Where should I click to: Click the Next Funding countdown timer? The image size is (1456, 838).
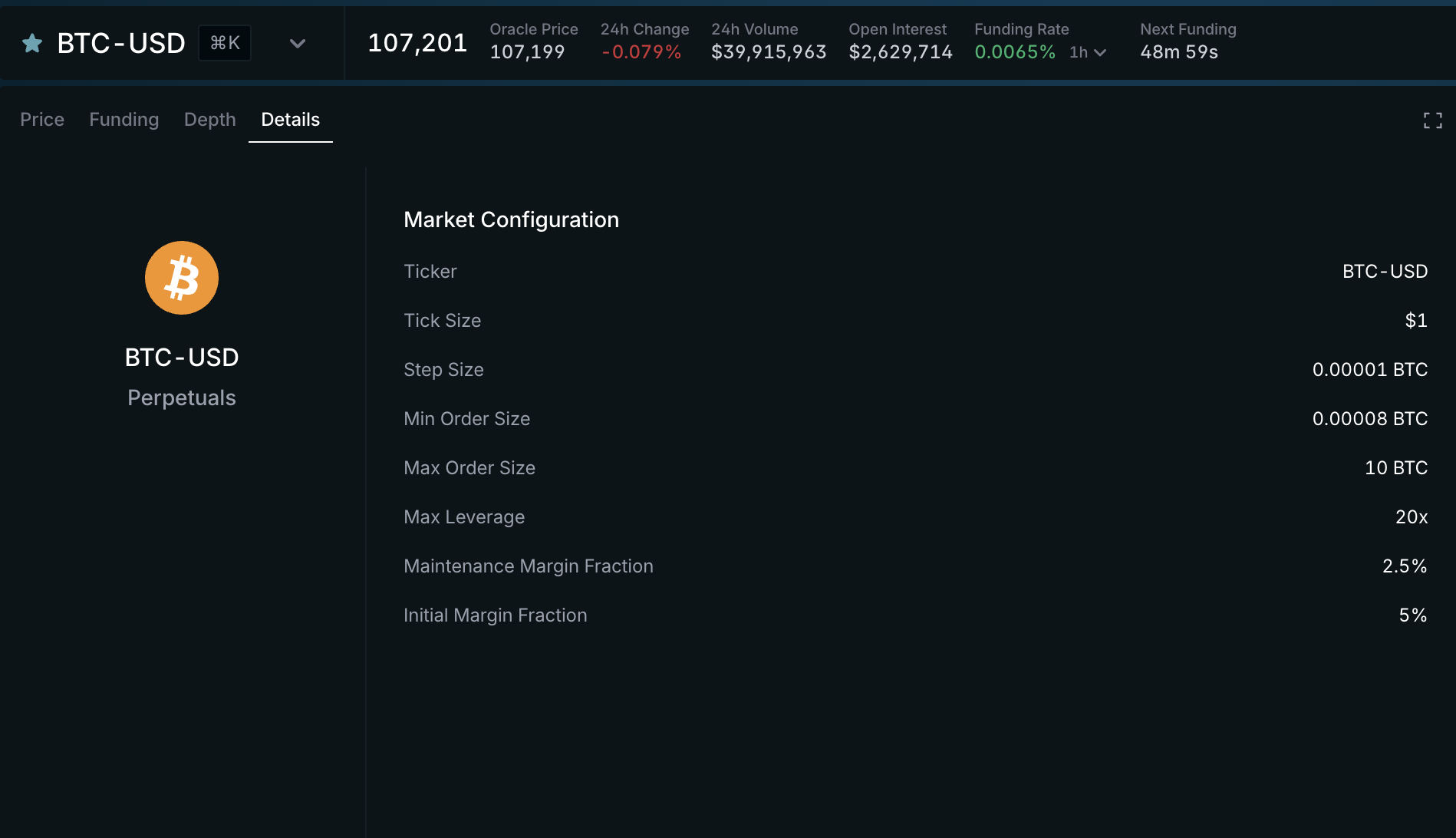(x=1179, y=52)
